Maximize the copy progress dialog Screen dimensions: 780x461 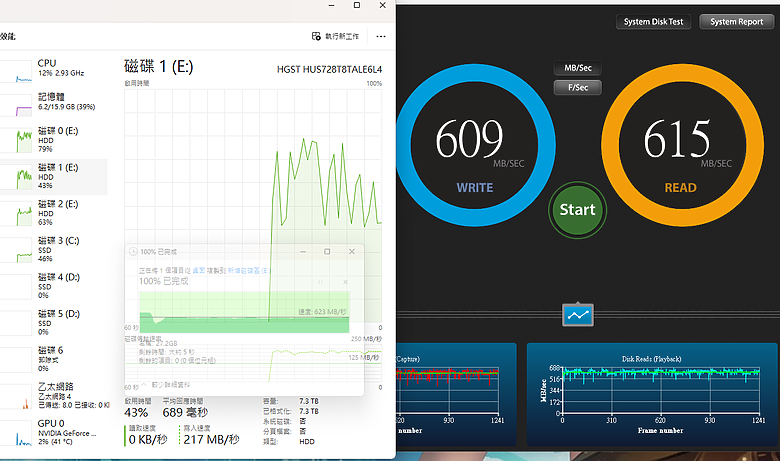coord(327,252)
